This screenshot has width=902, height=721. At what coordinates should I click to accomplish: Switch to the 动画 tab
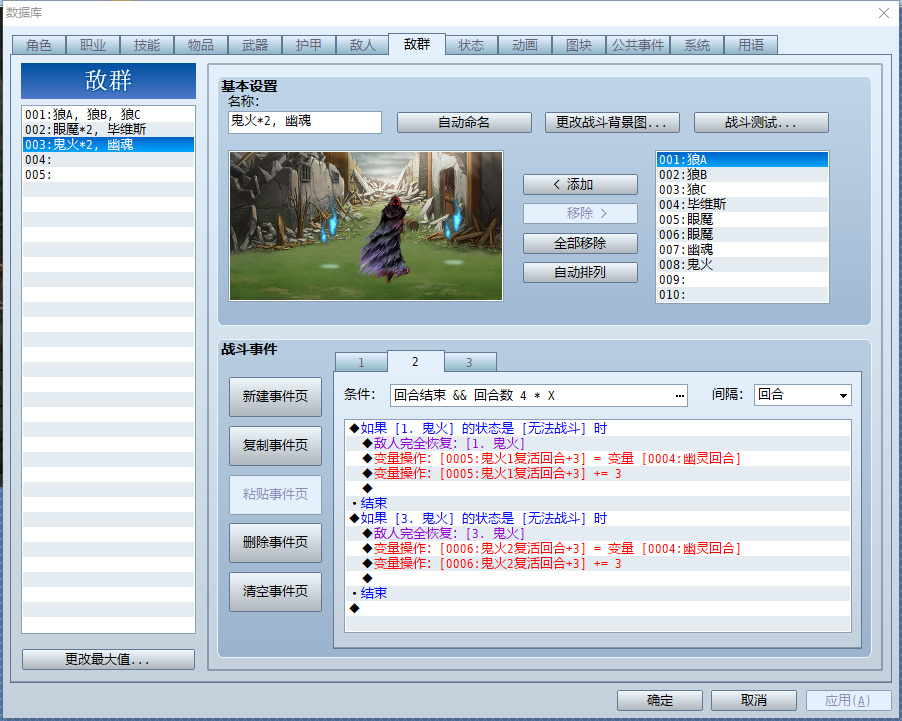point(525,45)
